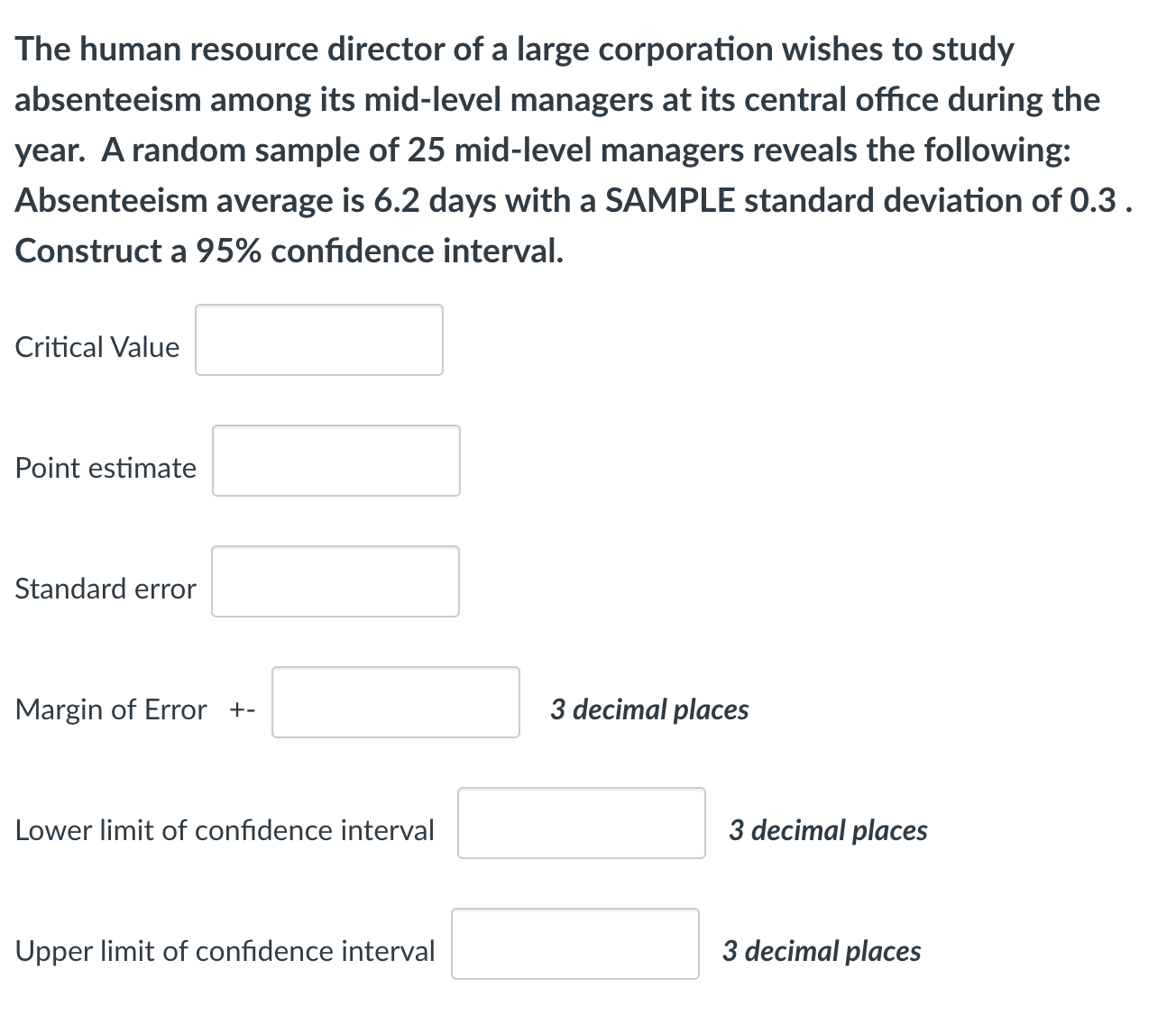
Task: Click the 'Upper limit of confidence interval' label
Action: 225,951
